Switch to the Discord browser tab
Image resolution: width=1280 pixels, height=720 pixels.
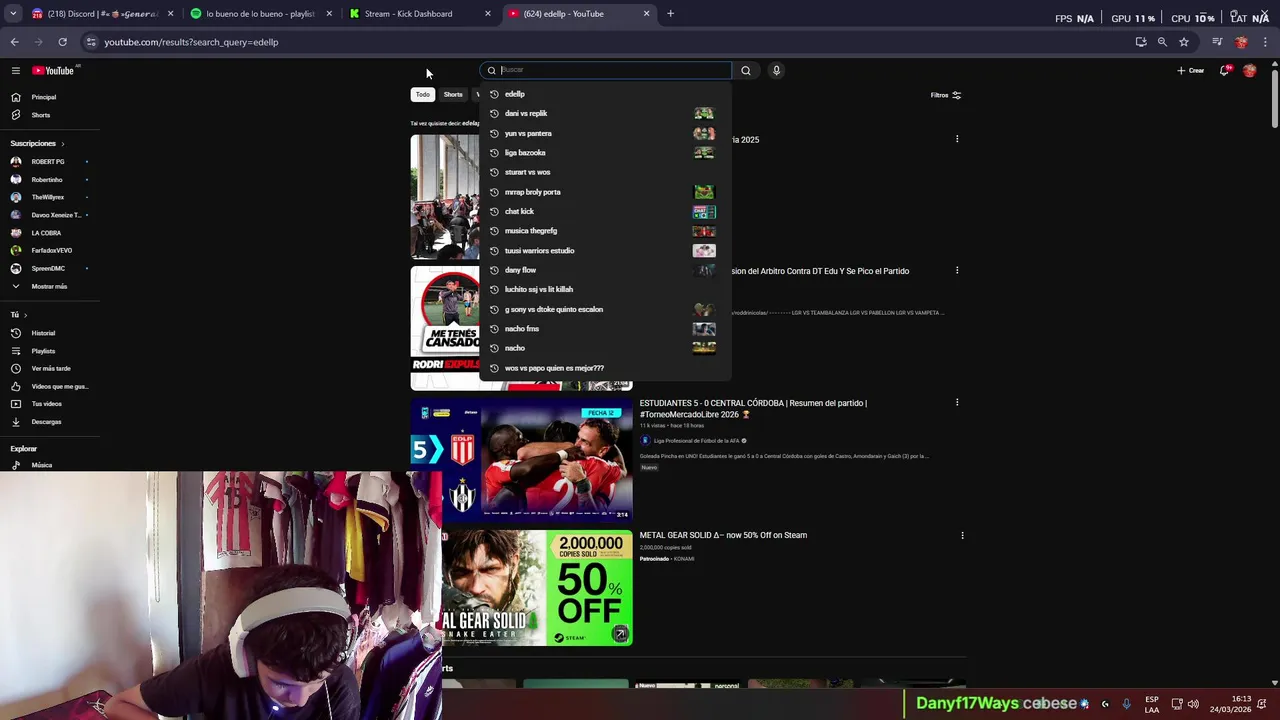pos(102,14)
